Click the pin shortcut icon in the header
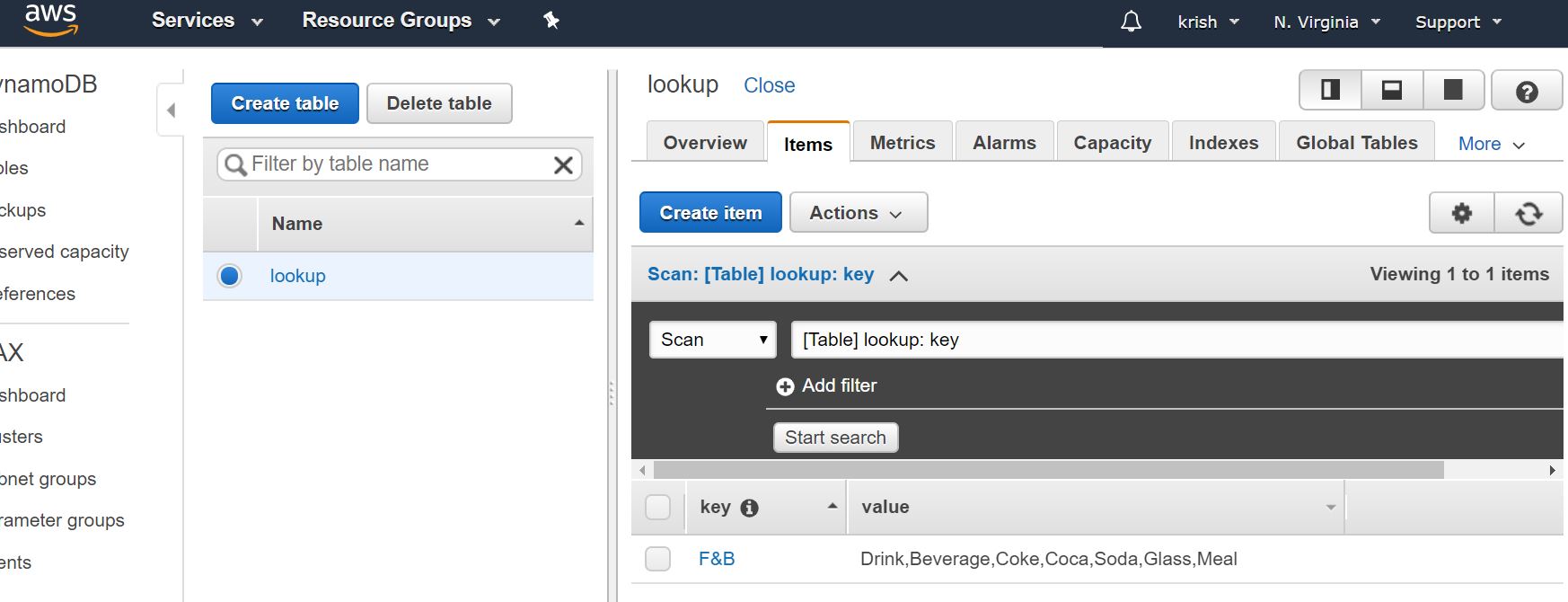The height and width of the screenshot is (602, 1568). coord(551,21)
